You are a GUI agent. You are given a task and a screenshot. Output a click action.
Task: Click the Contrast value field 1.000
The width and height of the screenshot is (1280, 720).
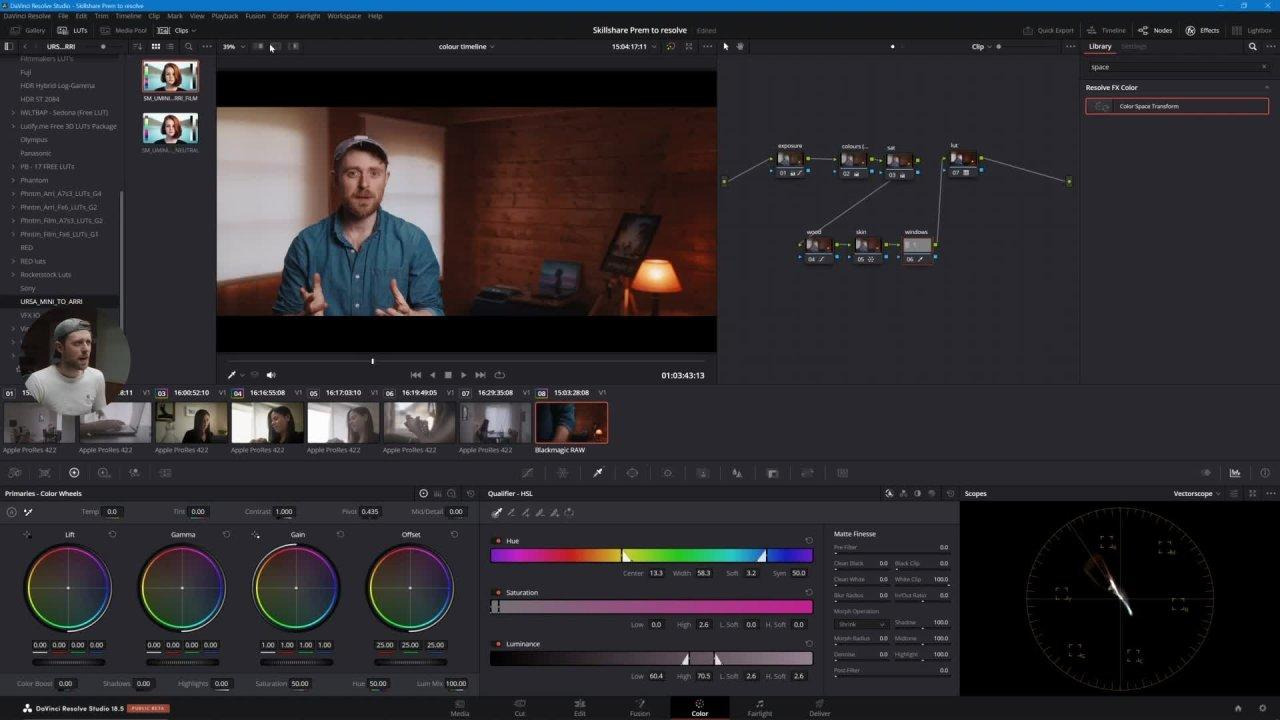pos(284,512)
